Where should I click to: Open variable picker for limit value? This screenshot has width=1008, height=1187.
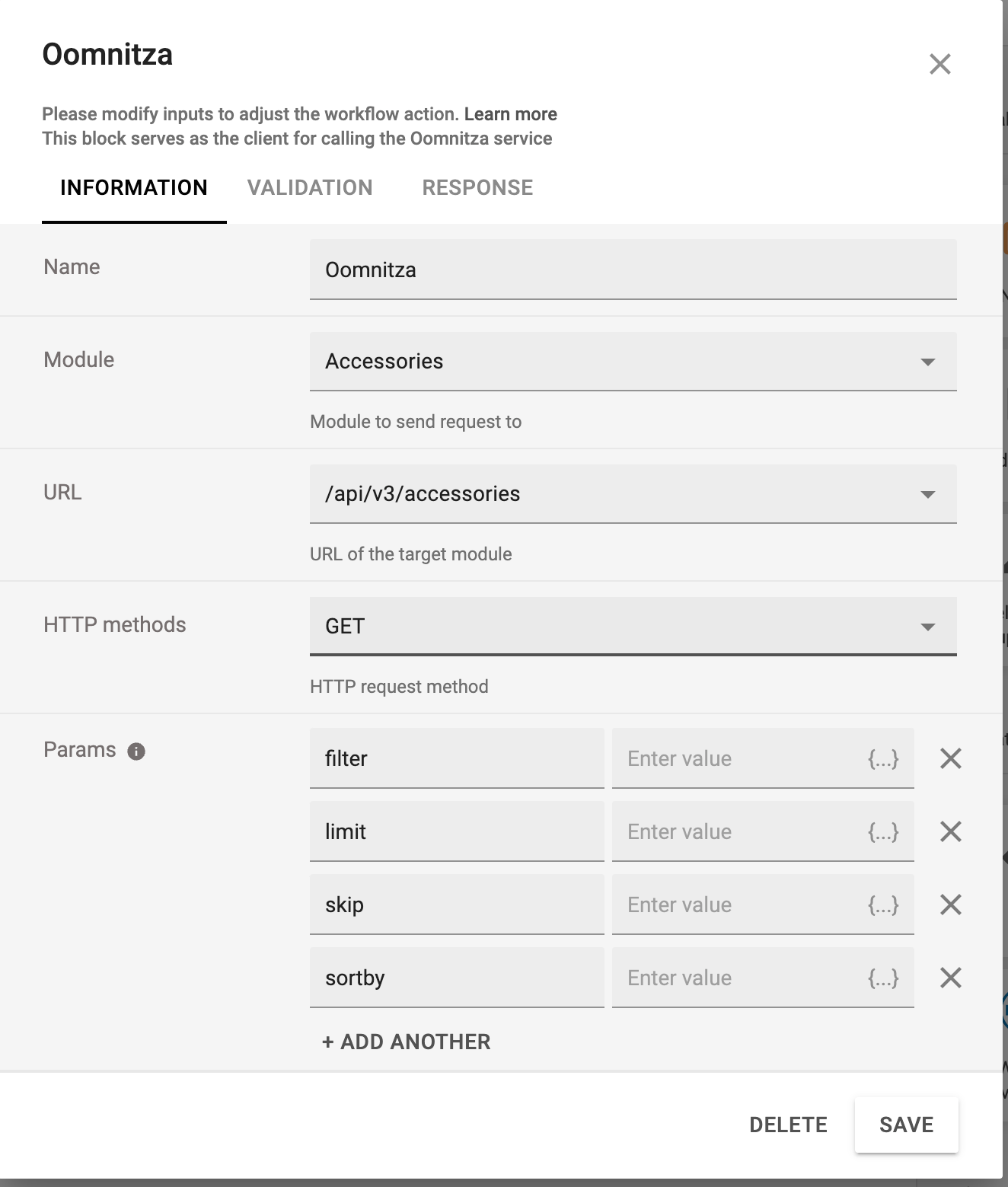click(883, 831)
